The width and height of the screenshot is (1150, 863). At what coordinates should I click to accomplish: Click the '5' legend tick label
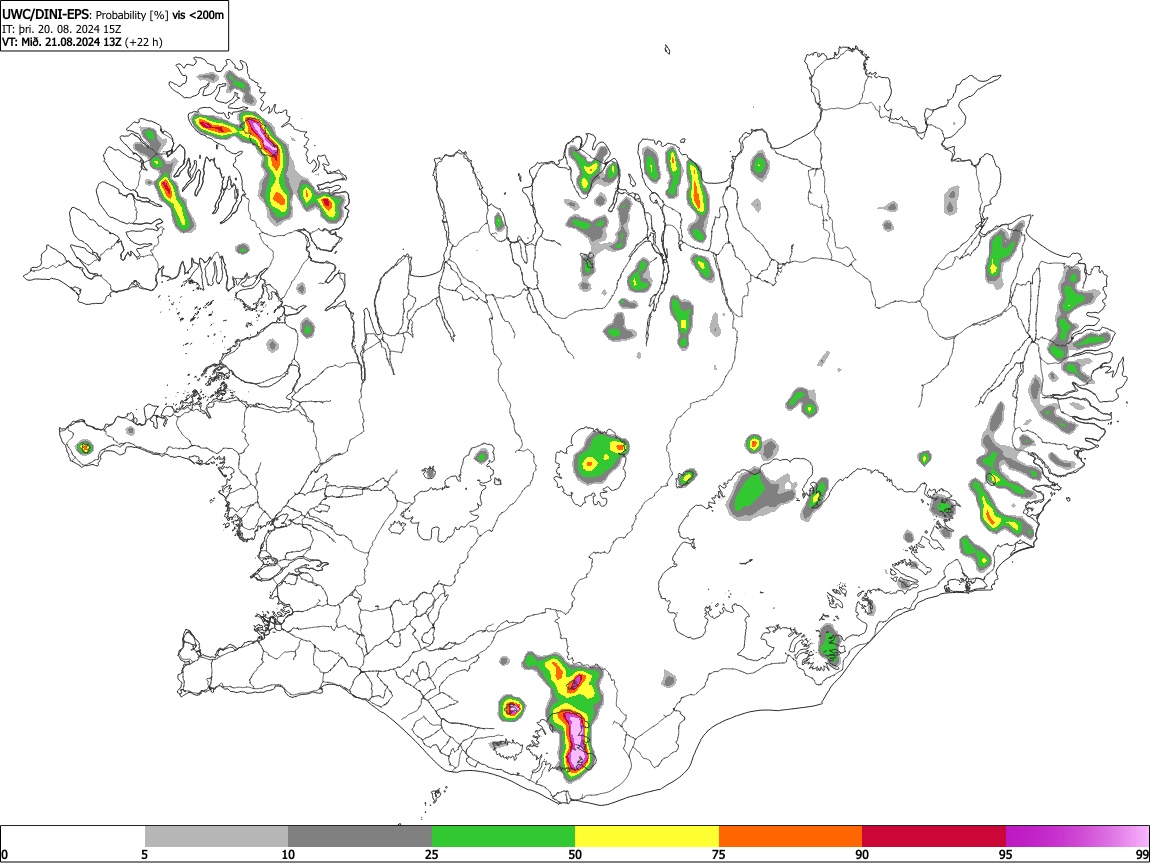click(x=144, y=854)
